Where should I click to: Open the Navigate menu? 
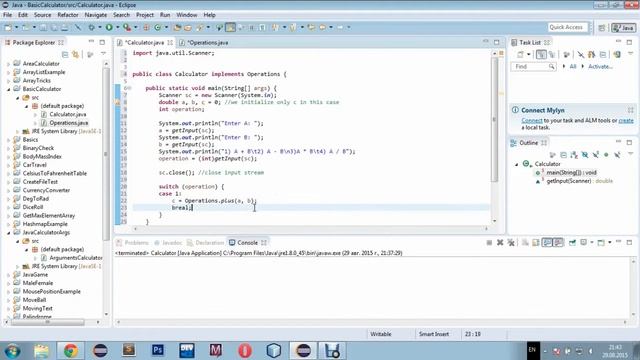(96, 15)
